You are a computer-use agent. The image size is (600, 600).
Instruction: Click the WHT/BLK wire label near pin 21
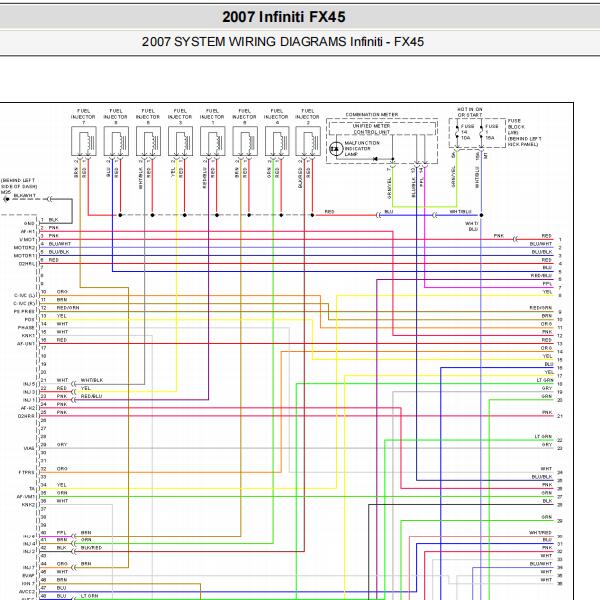92,380
